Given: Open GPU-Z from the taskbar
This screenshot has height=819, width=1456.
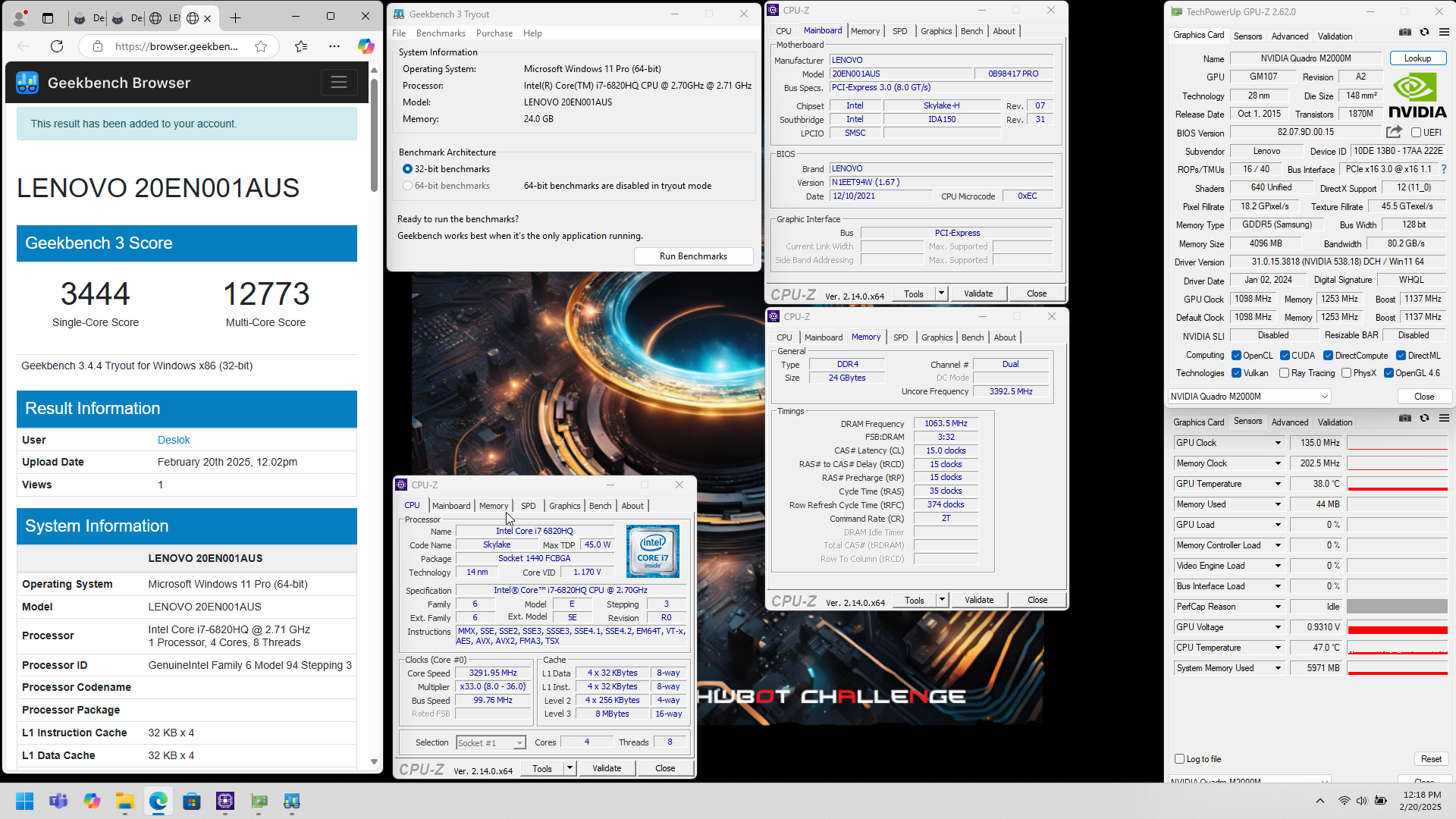Looking at the screenshot, I should click(x=259, y=801).
